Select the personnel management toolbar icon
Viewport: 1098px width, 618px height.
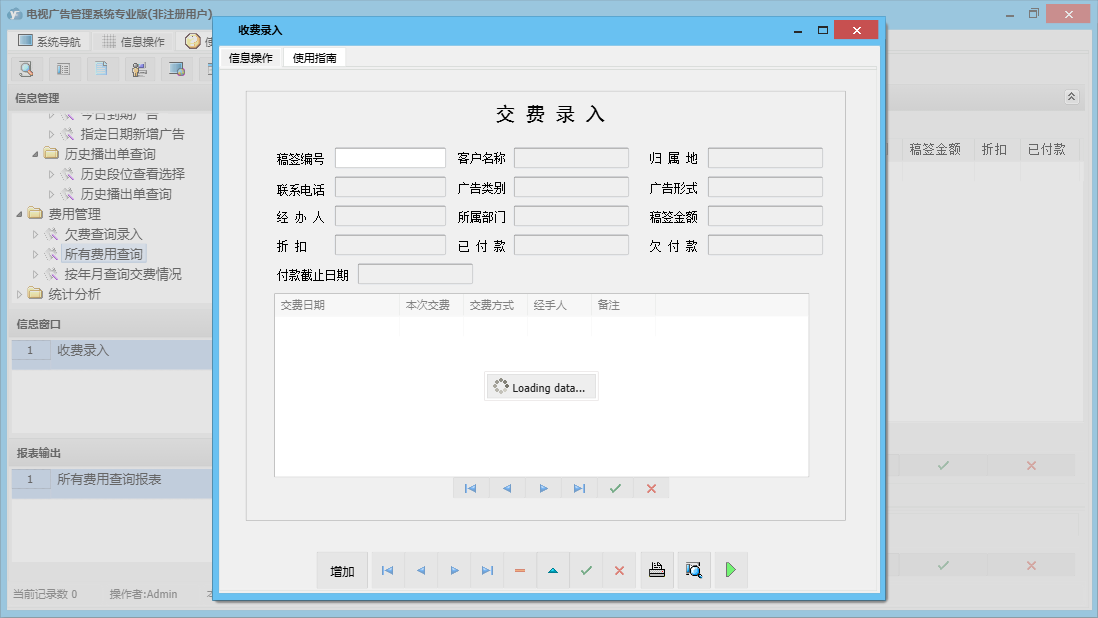pos(139,68)
